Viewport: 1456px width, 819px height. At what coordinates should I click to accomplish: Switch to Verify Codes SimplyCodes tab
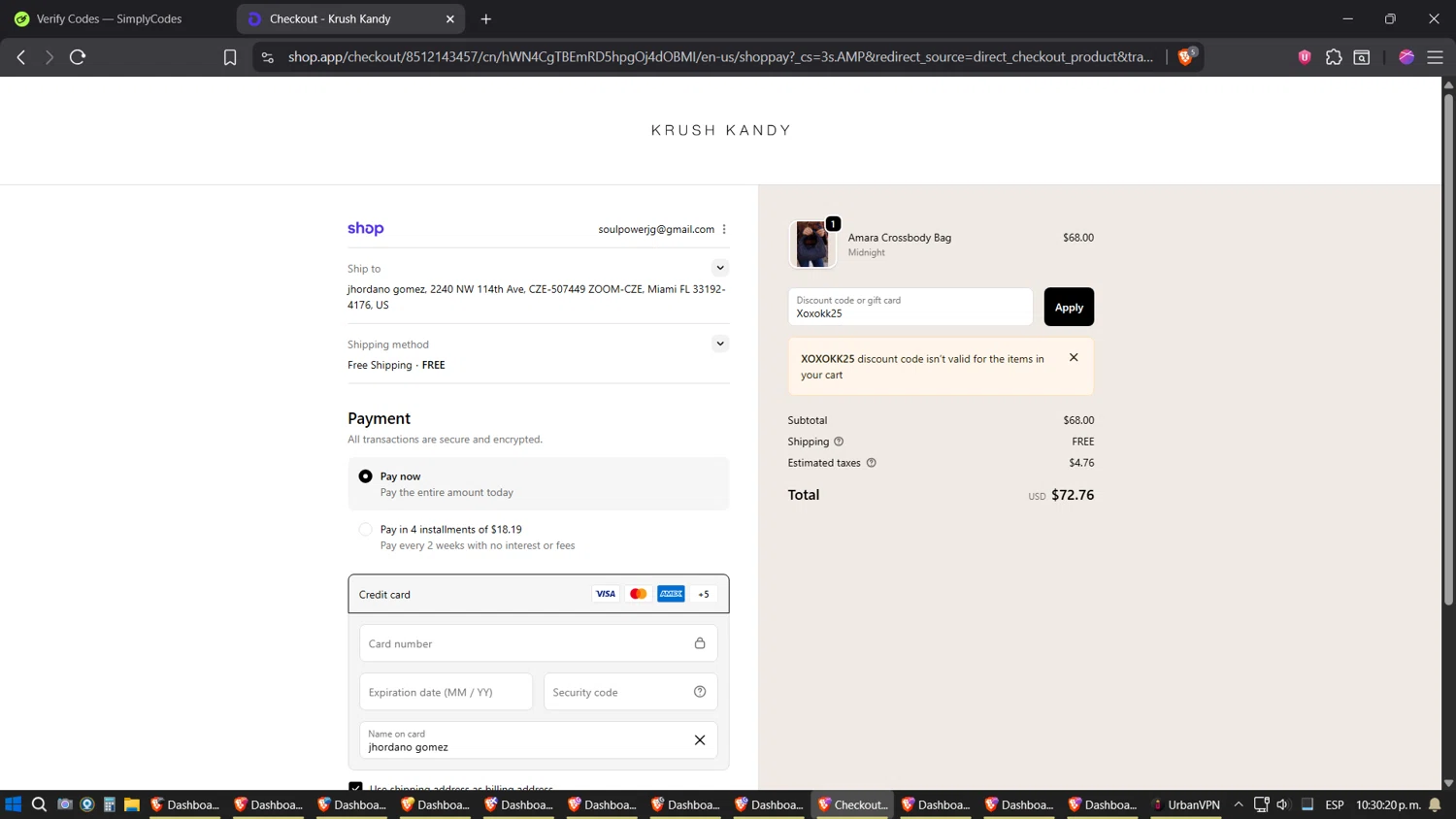pyautogui.click(x=109, y=18)
